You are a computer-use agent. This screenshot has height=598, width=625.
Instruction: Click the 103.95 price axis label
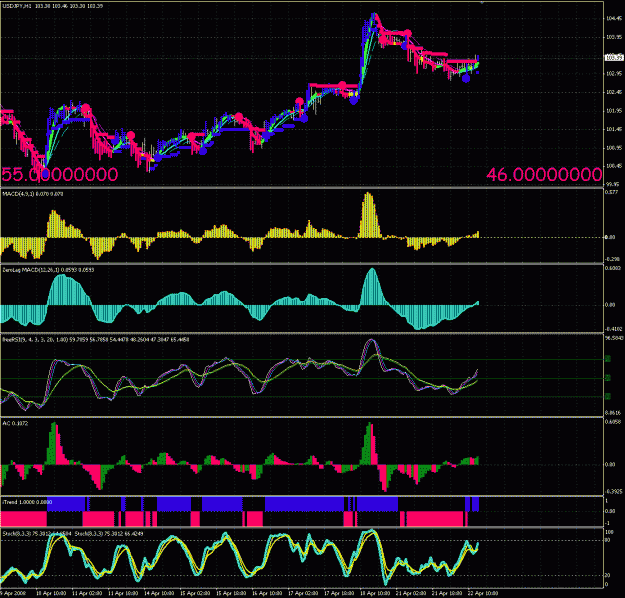pos(614,37)
